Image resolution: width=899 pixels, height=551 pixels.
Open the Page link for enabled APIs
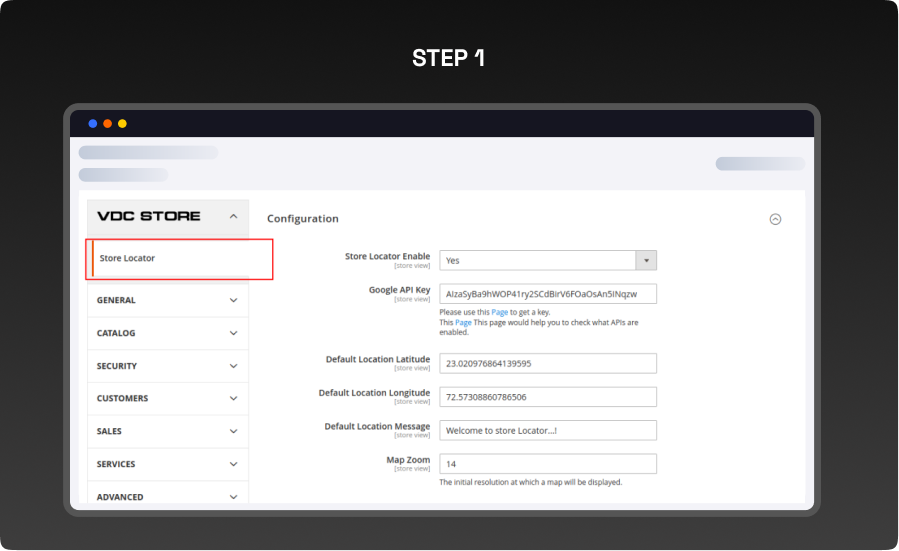coord(463,323)
